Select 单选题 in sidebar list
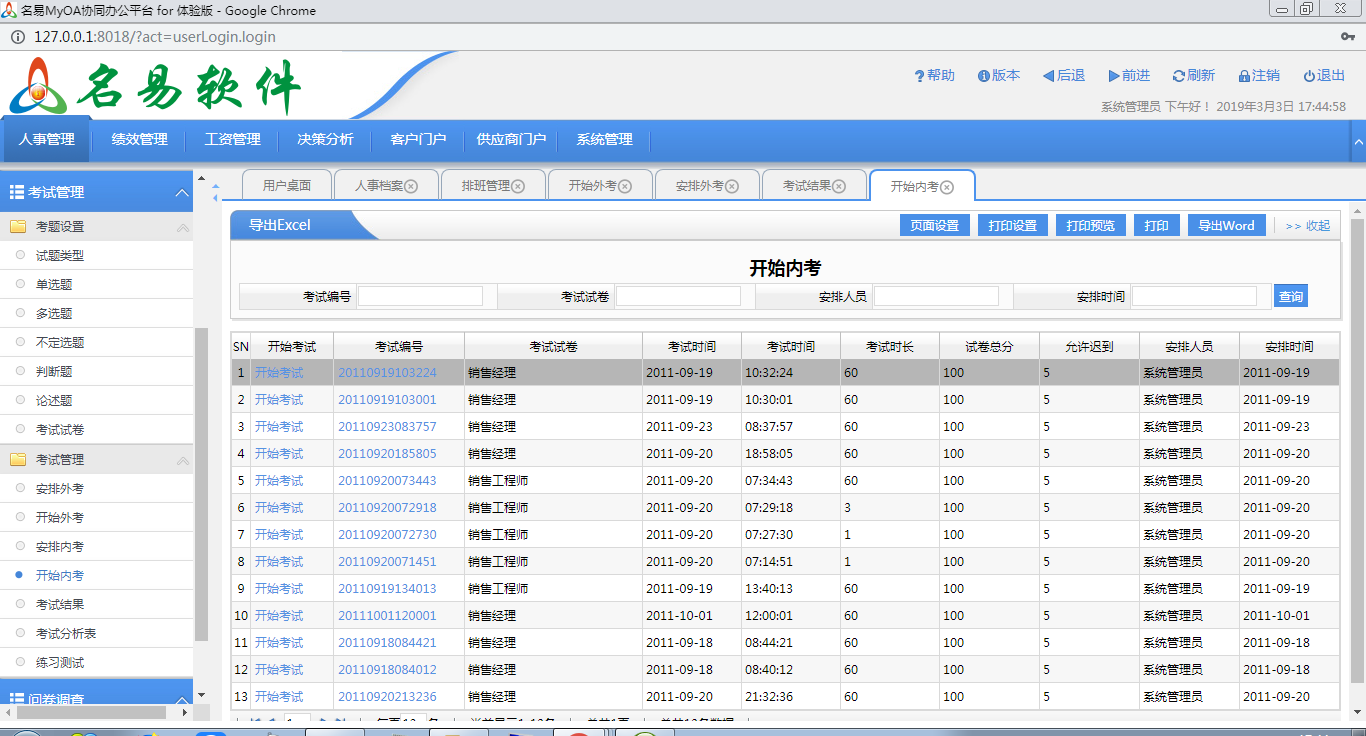This screenshot has height=736, width=1366. click(54, 285)
